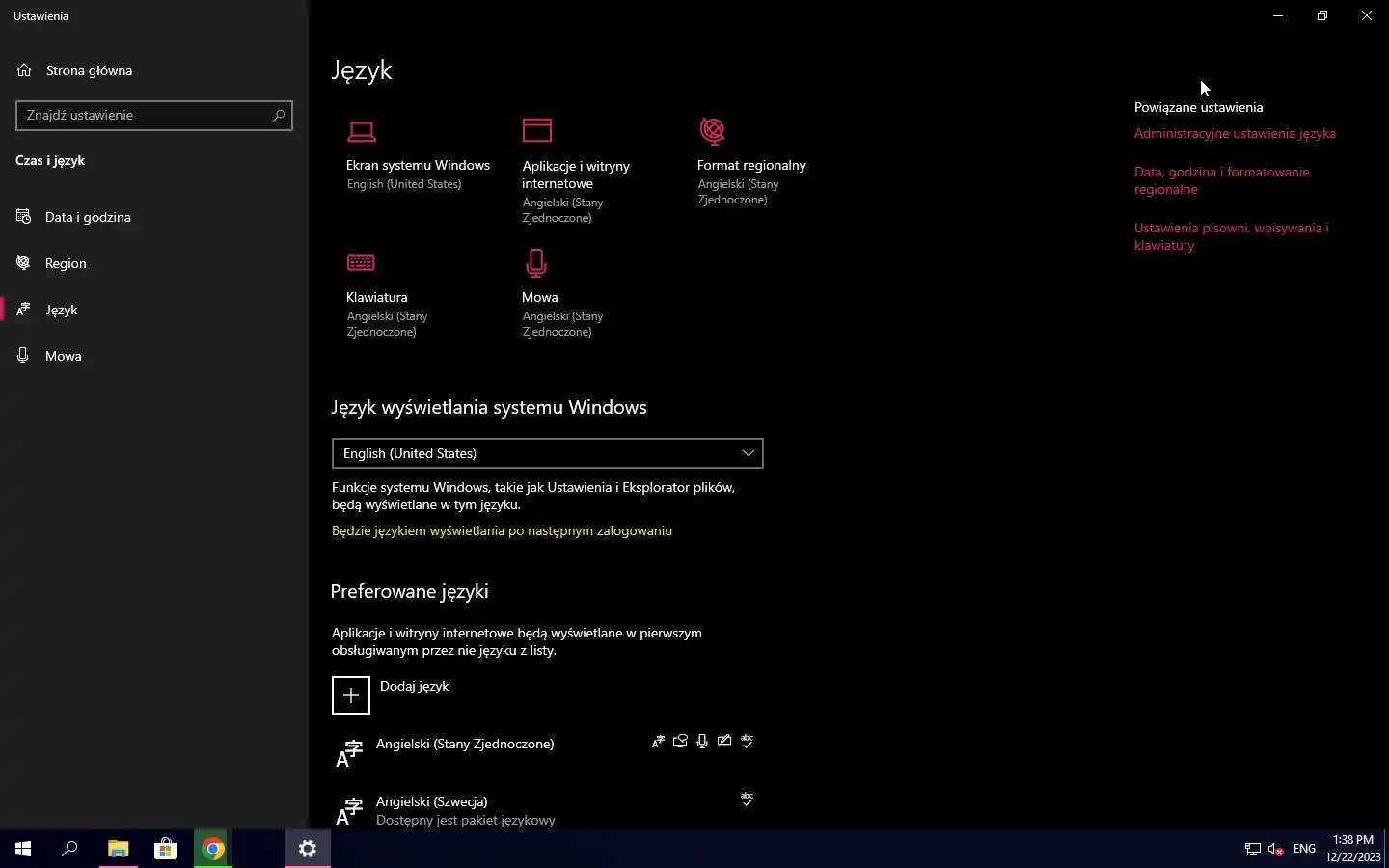Select the Angielski (Szwecja) language icon
Screen dimensions: 1389x868
(x=349, y=811)
